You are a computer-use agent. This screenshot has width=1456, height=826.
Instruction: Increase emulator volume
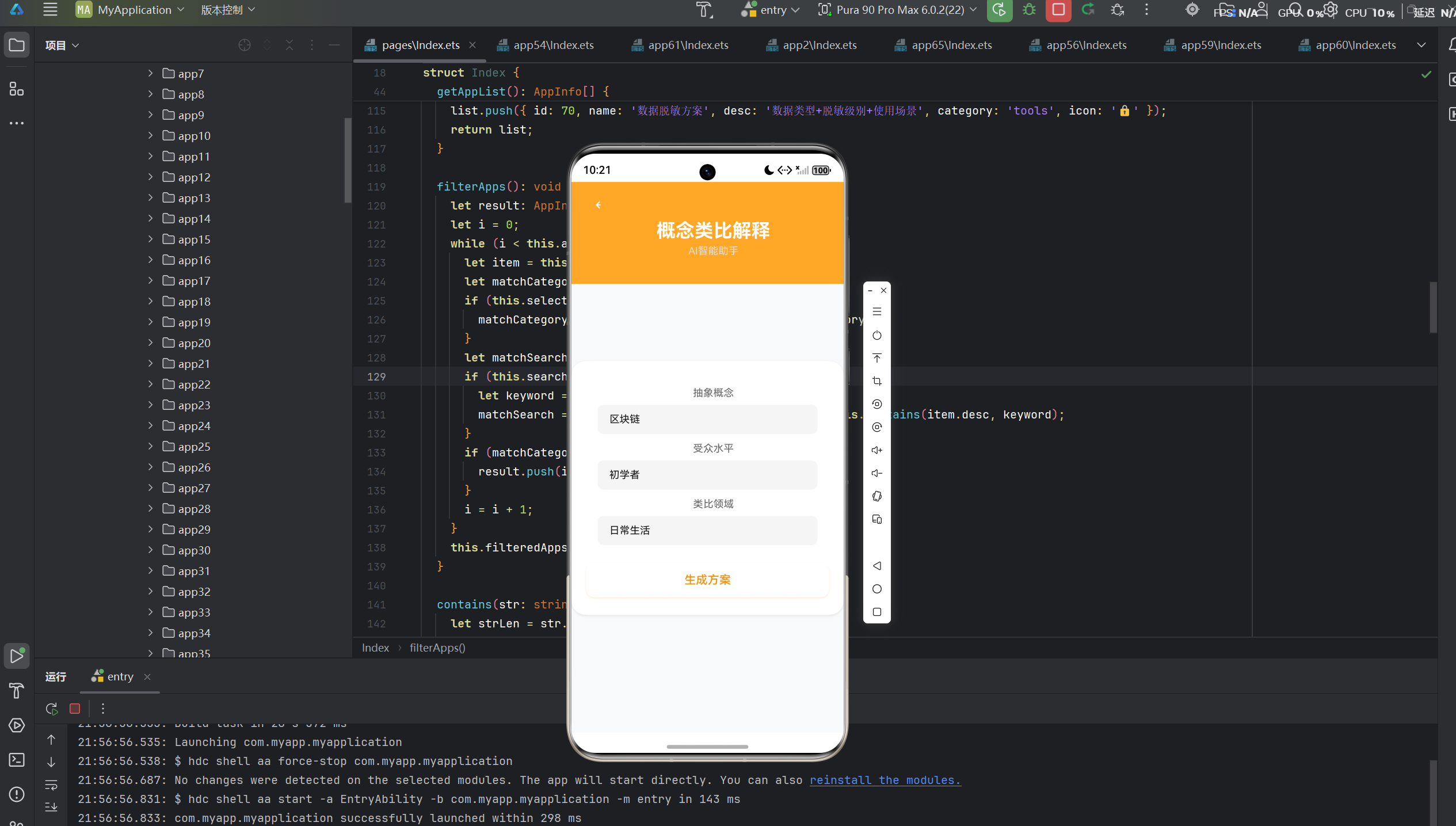coord(877,450)
